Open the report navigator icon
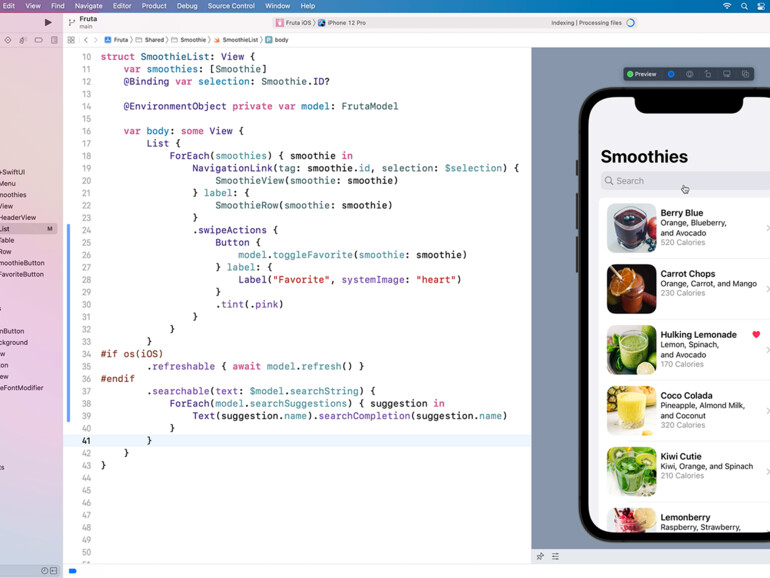This screenshot has width=770, height=578. (54, 40)
